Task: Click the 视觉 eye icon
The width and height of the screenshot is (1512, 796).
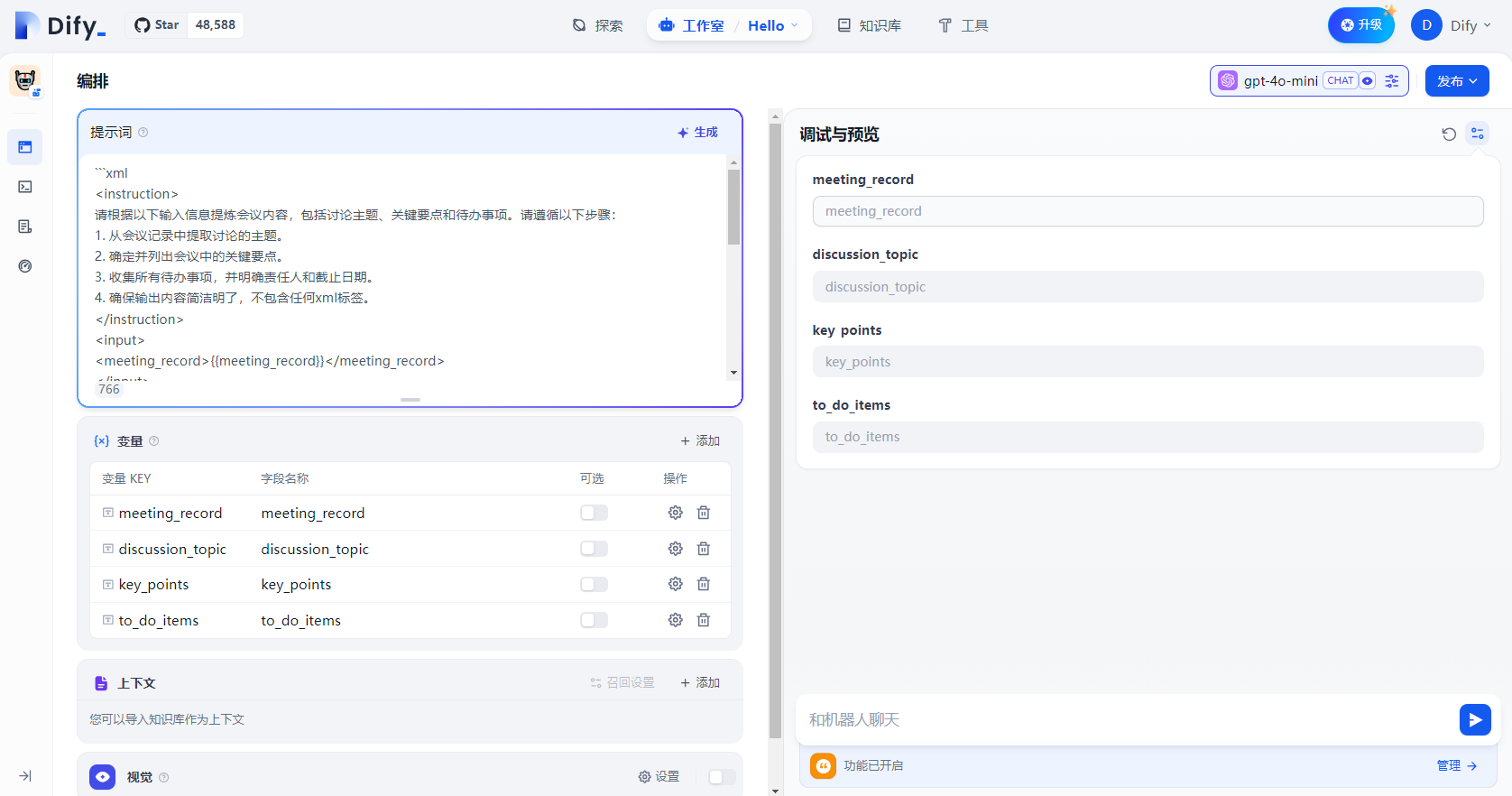Action: [x=103, y=777]
